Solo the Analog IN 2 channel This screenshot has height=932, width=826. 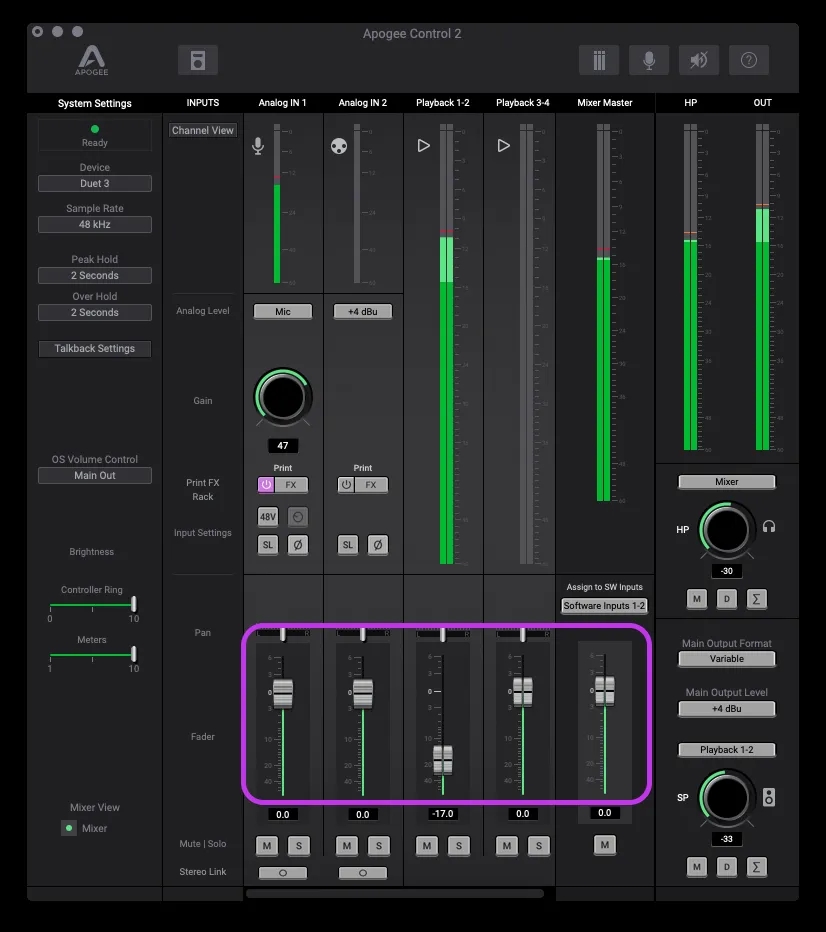tap(379, 845)
